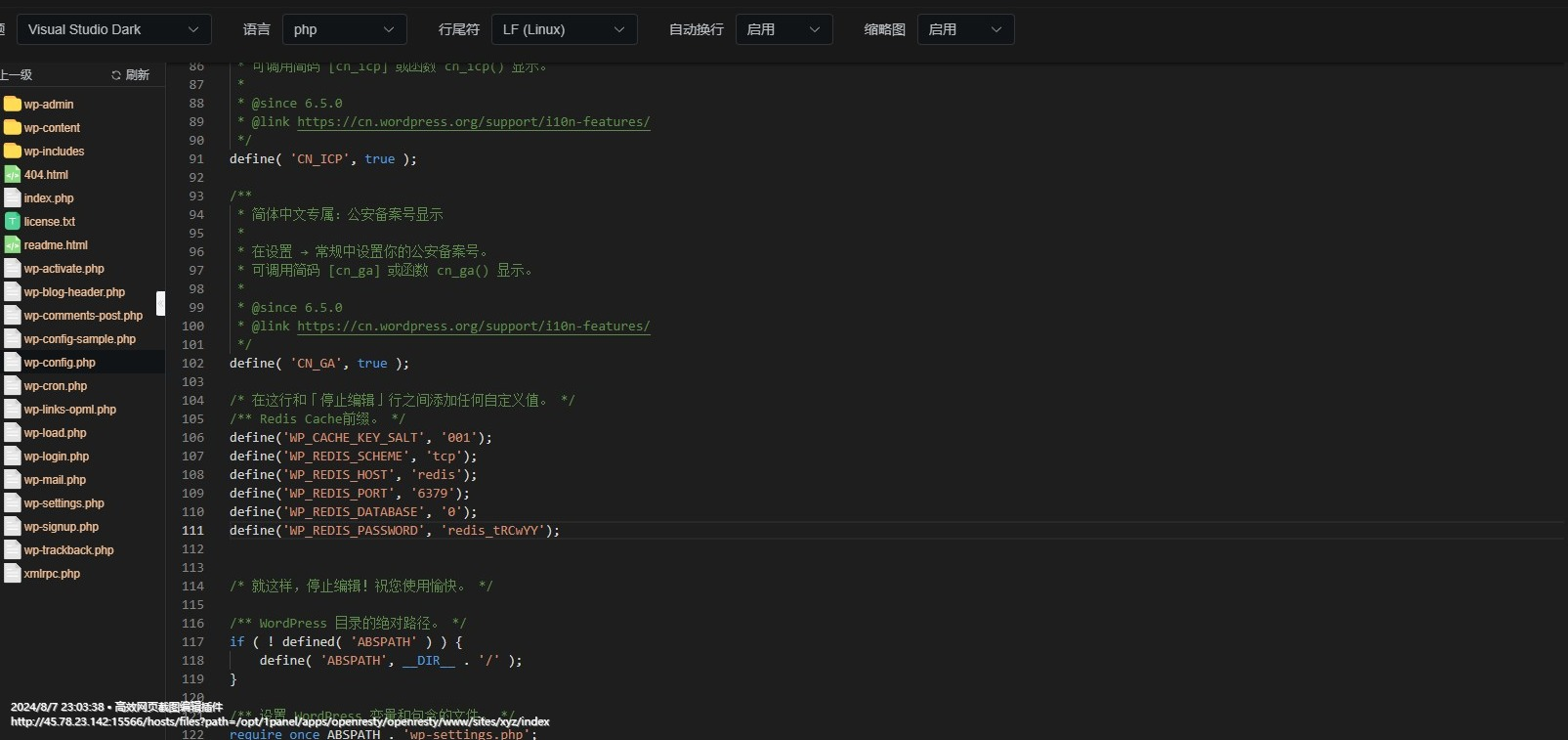The image size is (1568, 740).
Task: Select the license.txt file name
Action: 50,221
